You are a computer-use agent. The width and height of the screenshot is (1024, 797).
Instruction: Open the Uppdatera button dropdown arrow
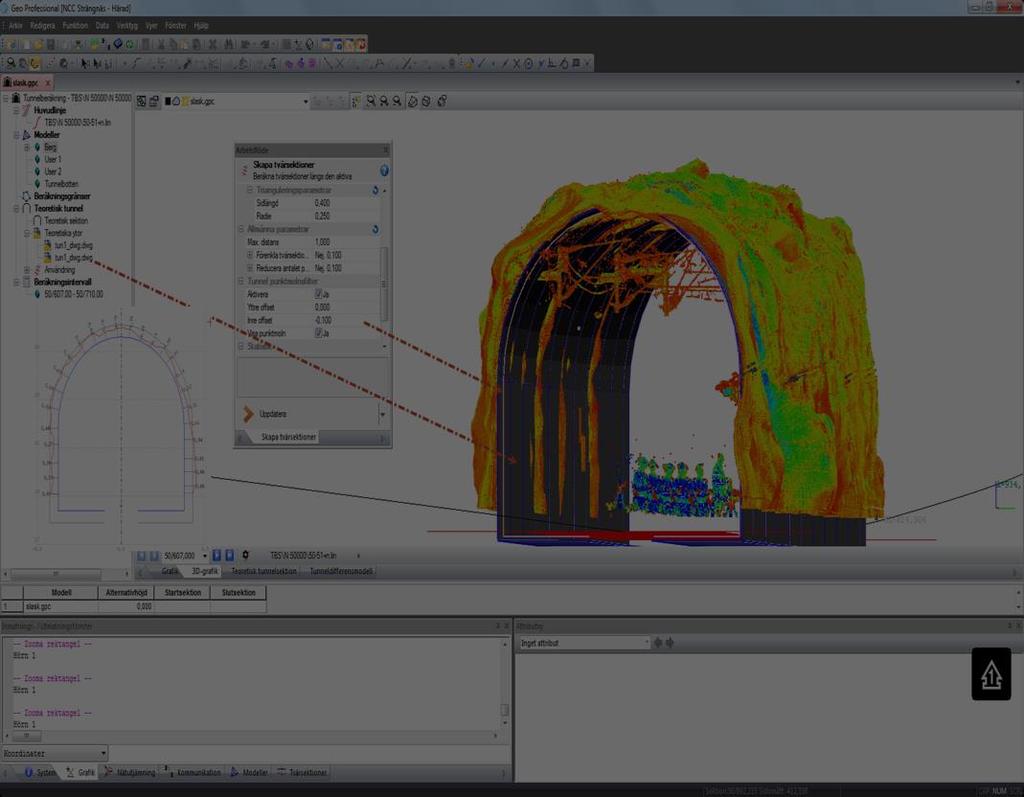tap(383, 414)
